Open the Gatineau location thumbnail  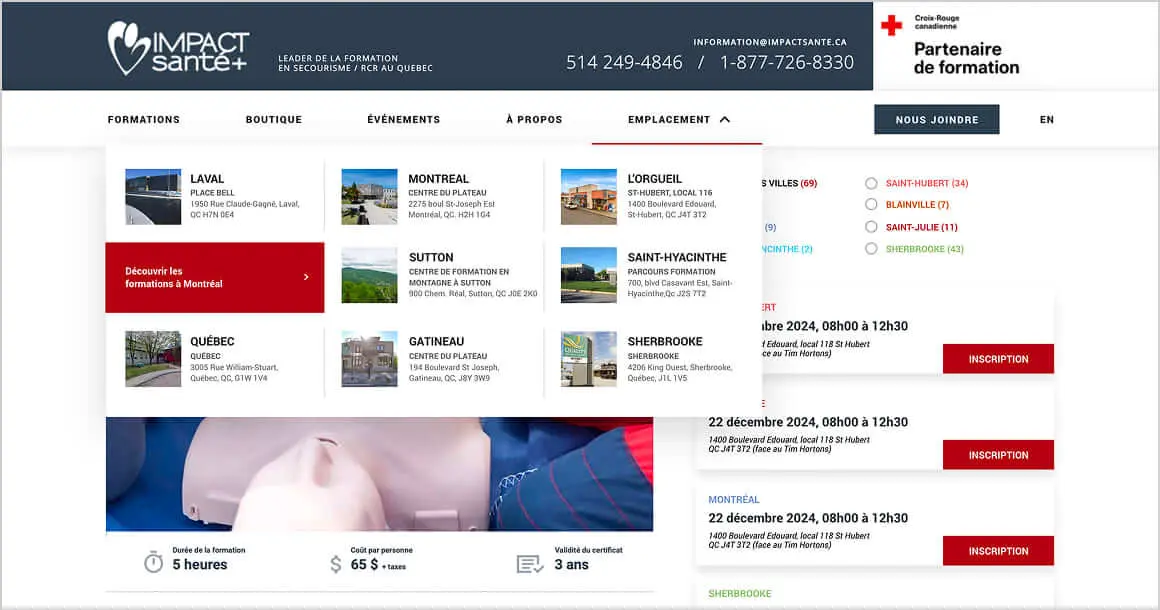tap(369, 359)
